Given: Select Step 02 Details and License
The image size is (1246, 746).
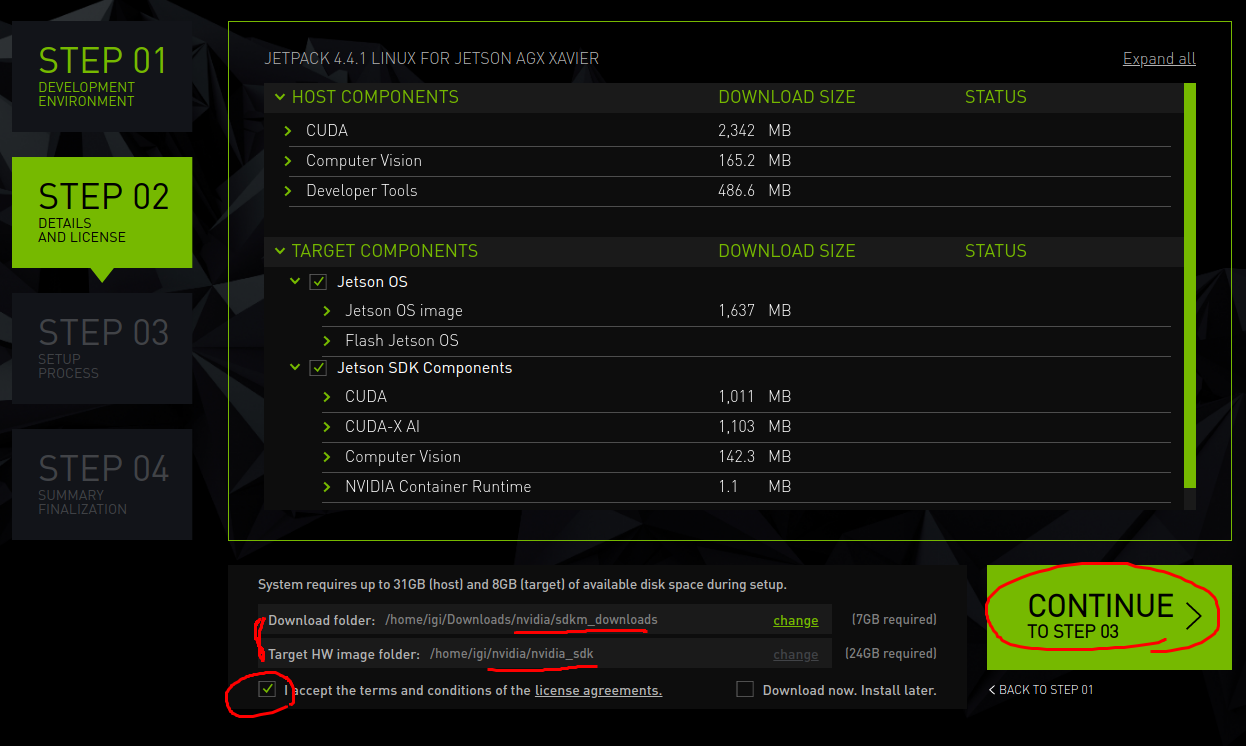Looking at the screenshot, I should [x=102, y=212].
